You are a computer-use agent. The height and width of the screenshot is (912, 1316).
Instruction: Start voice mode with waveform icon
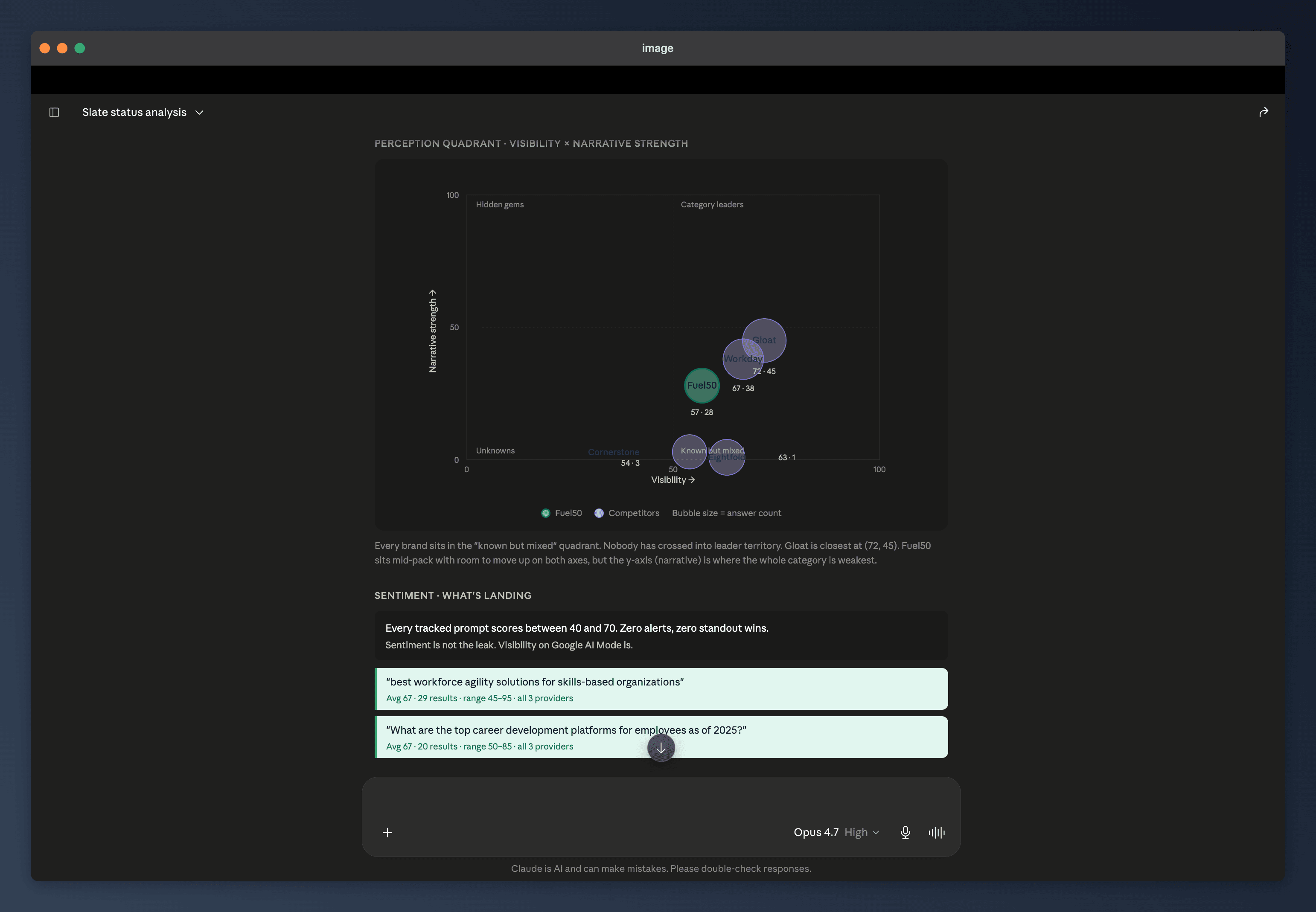click(x=936, y=833)
